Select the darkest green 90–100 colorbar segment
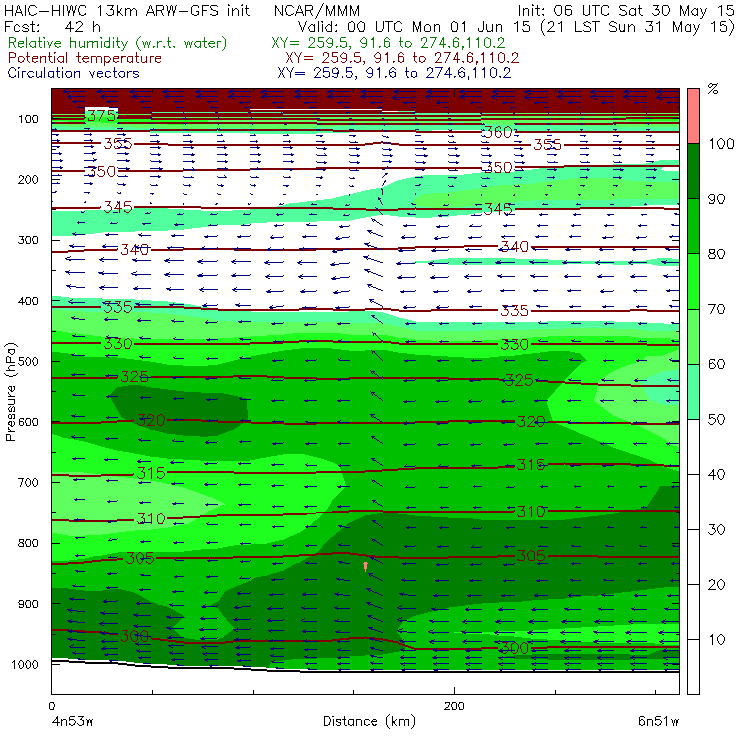This screenshot has width=740, height=740. [693, 171]
